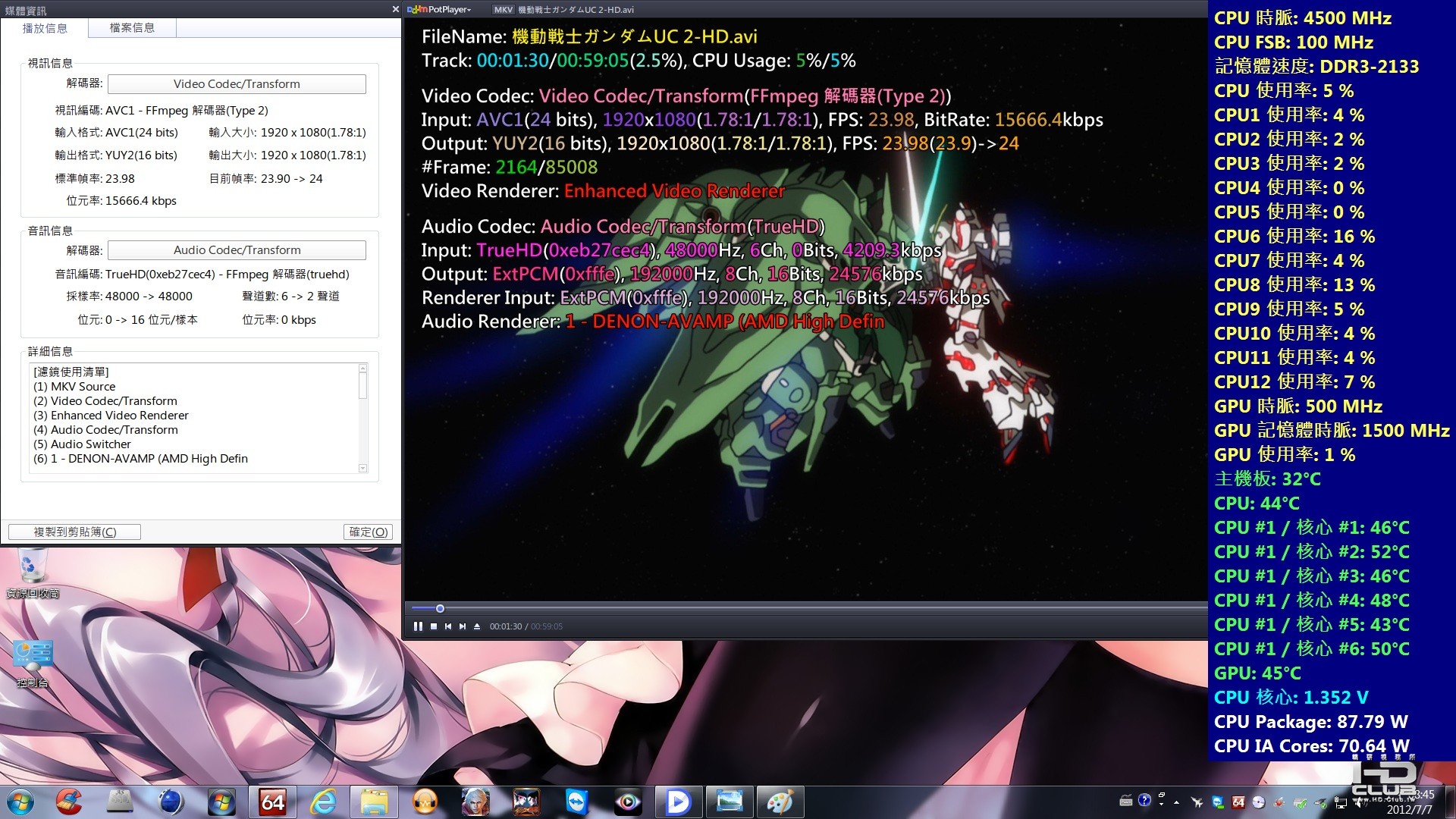Click the 2012/7/7 date in tray clock

(x=1409, y=809)
